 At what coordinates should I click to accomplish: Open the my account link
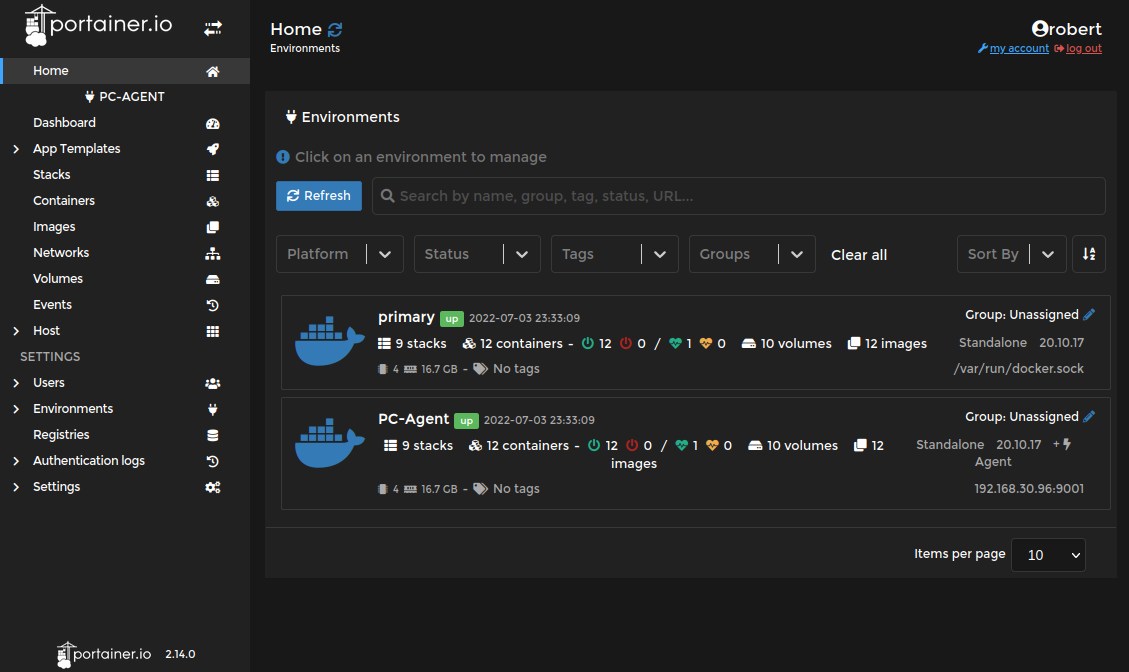[1018, 49]
